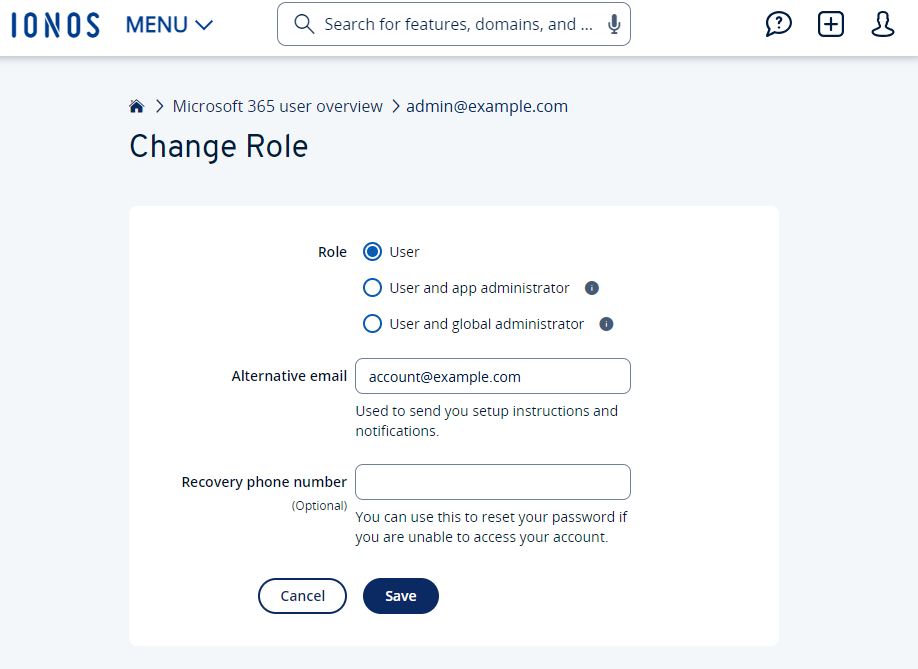Open admin@example.com breadcrumb

487,107
